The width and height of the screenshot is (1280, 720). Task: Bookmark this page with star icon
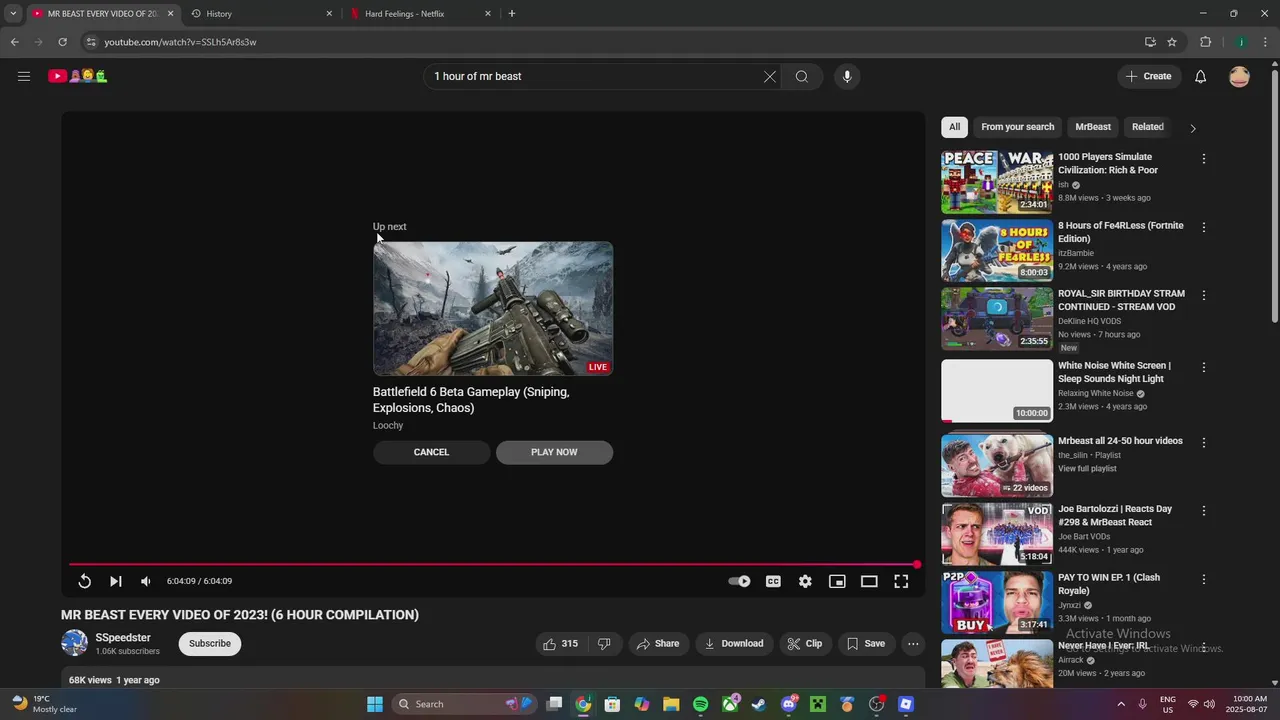tap(1172, 42)
